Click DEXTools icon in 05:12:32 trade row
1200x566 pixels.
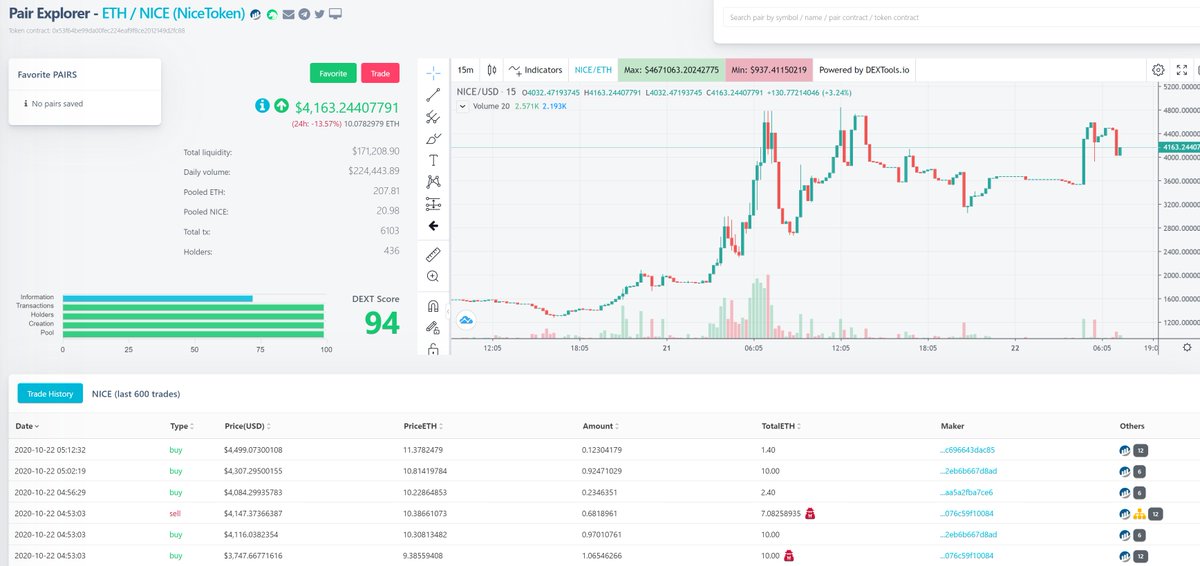[1125, 450]
